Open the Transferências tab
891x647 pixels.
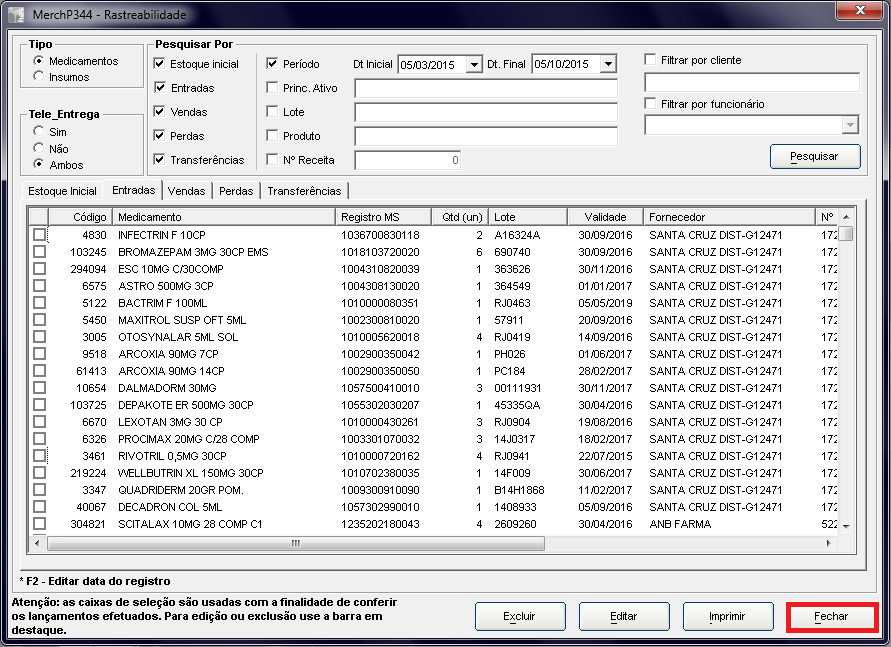click(304, 191)
